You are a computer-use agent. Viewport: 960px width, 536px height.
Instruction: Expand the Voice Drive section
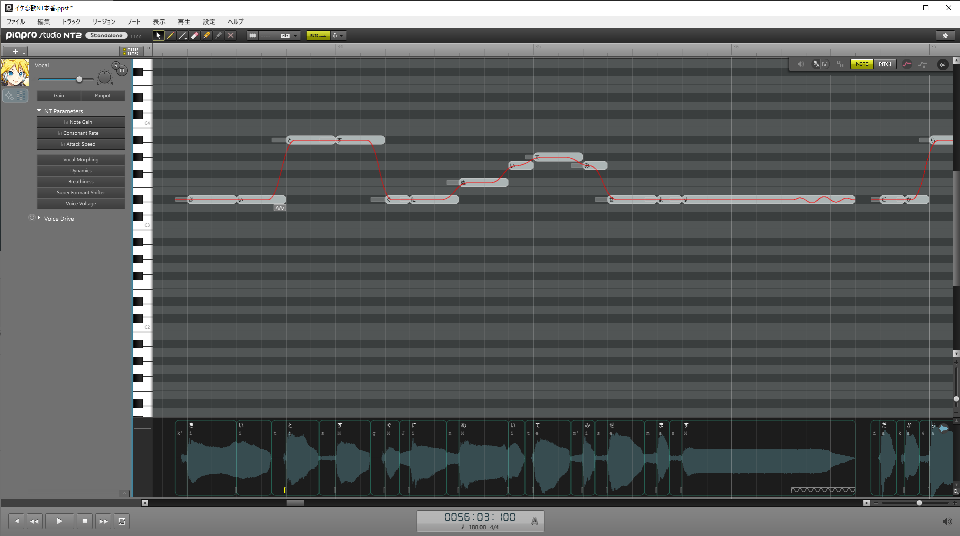40,217
